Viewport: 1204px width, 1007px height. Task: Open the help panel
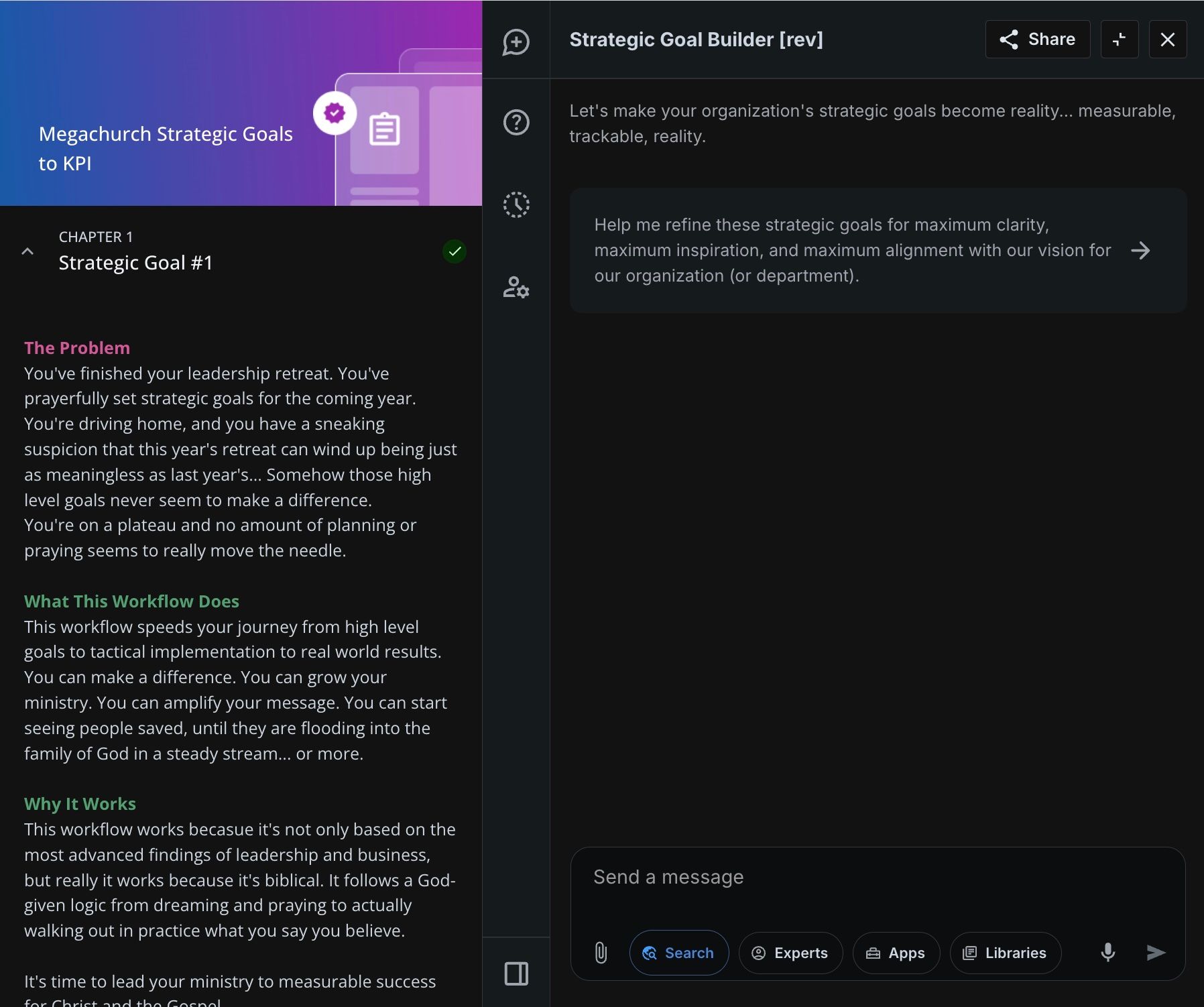516,123
